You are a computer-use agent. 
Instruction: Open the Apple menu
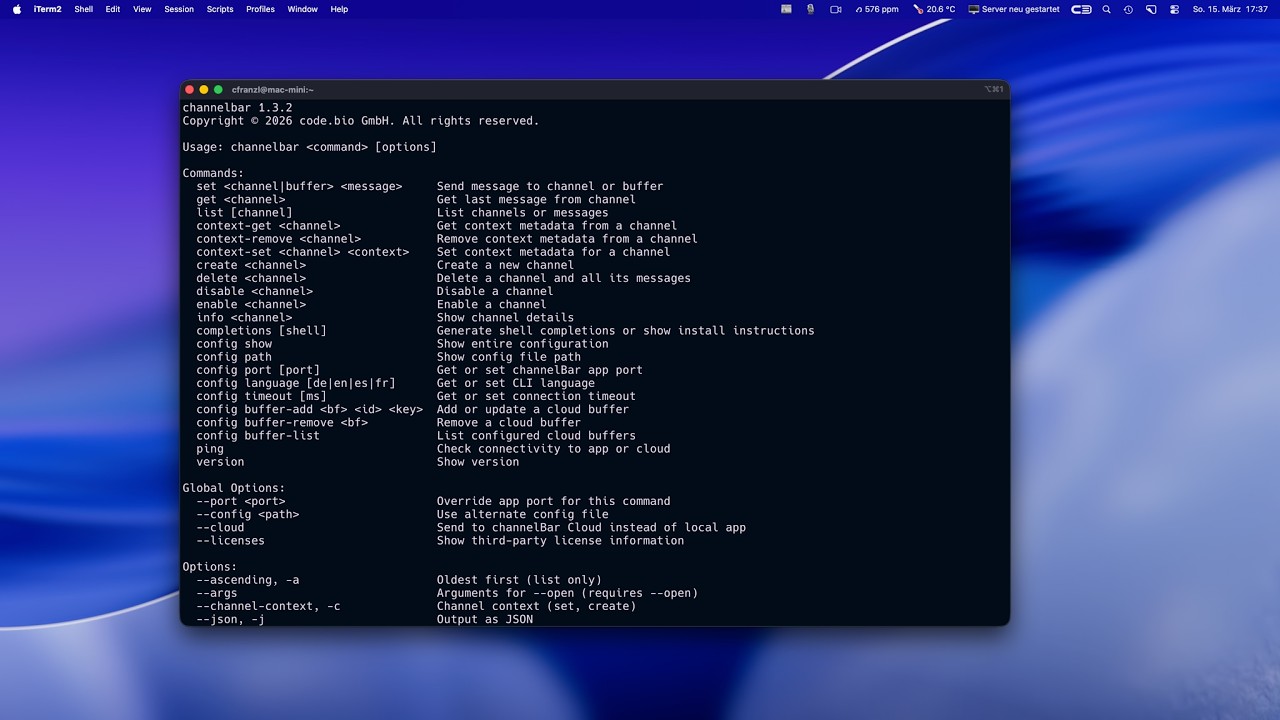click(16, 9)
